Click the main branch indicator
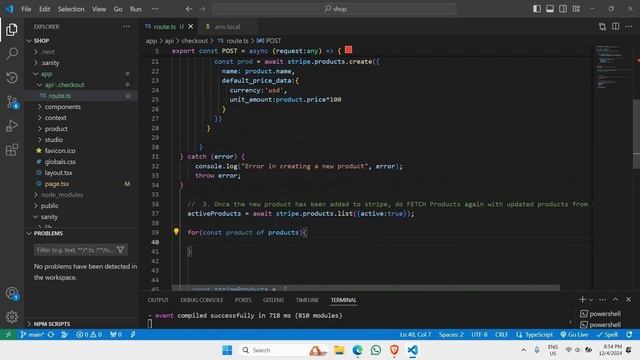The height and width of the screenshot is (360, 640). tap(32, 334)
